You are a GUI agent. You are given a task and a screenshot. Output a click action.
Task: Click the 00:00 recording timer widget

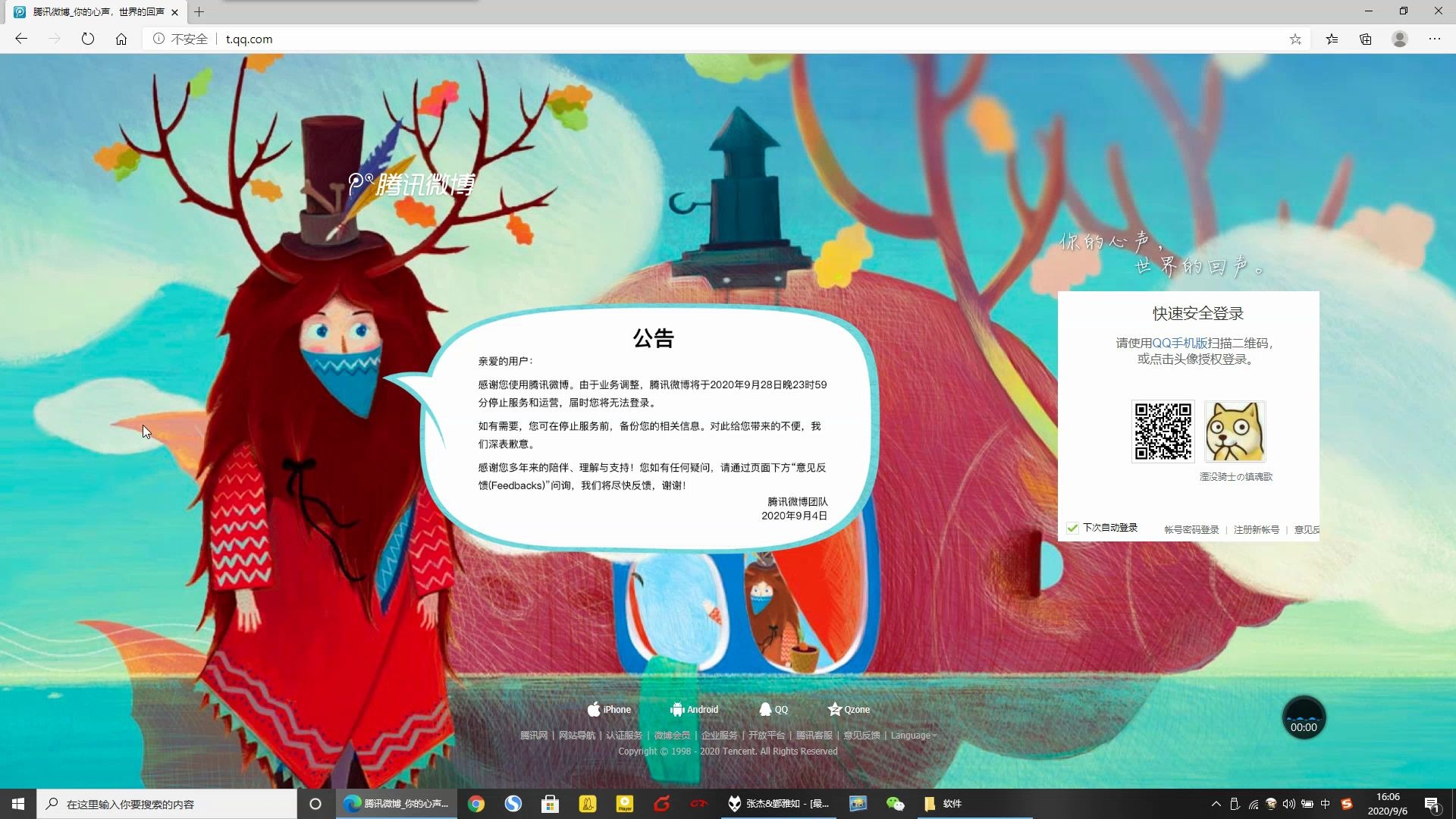[x=1304, y=717]
